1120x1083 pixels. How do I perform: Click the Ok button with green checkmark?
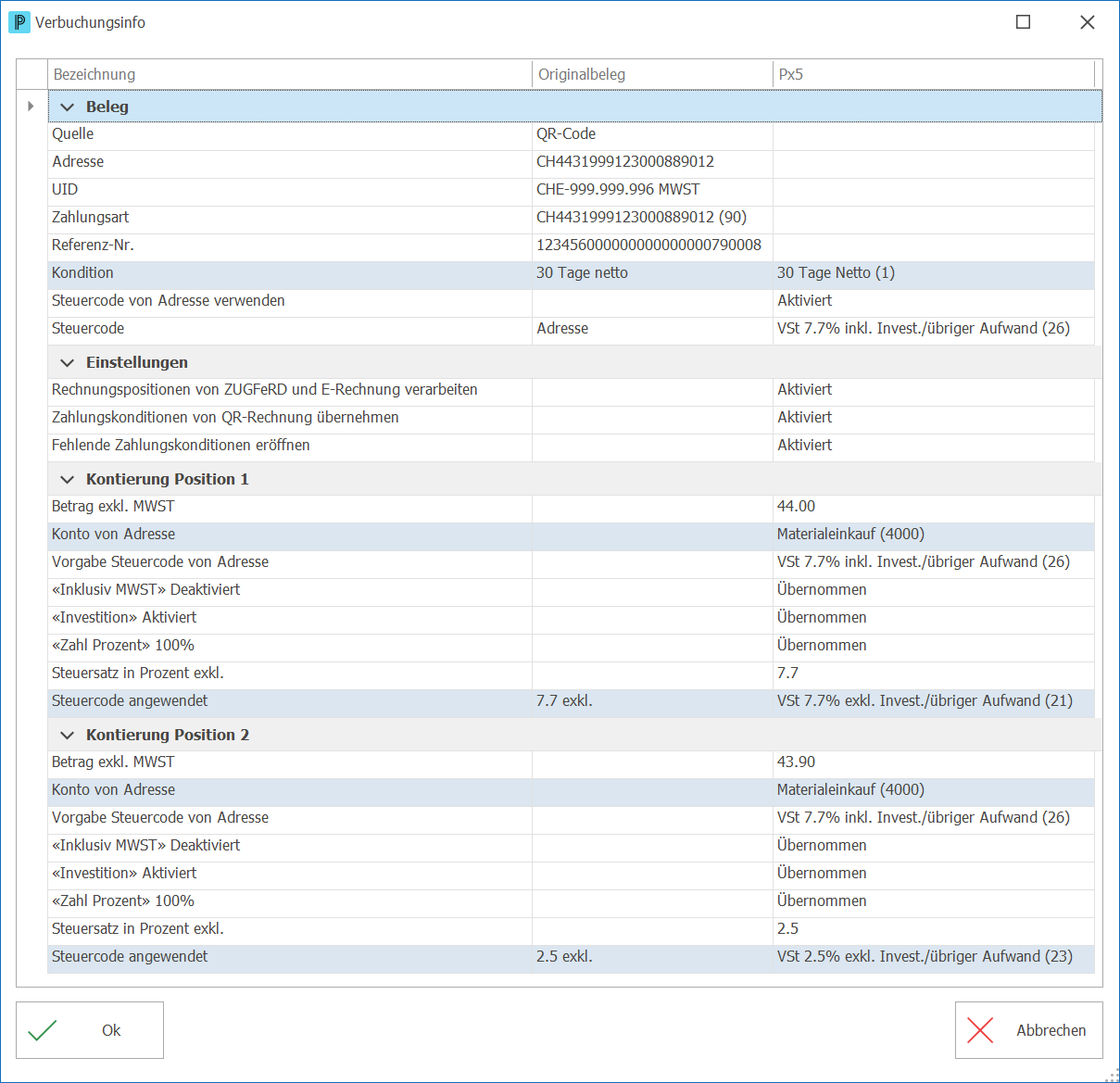90,1030
